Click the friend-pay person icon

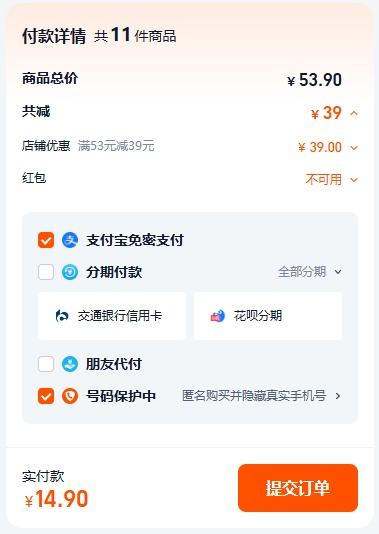point(70,364)
